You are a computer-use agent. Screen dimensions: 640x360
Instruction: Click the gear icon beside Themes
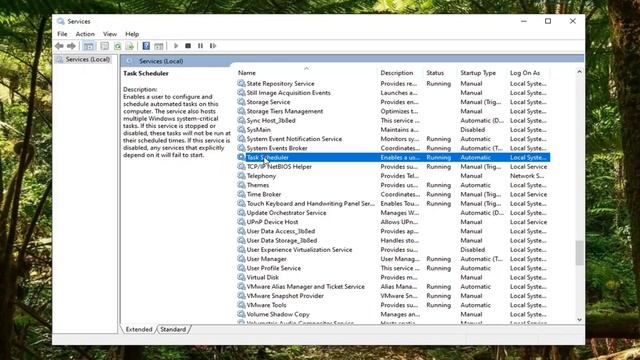[241, 185]
